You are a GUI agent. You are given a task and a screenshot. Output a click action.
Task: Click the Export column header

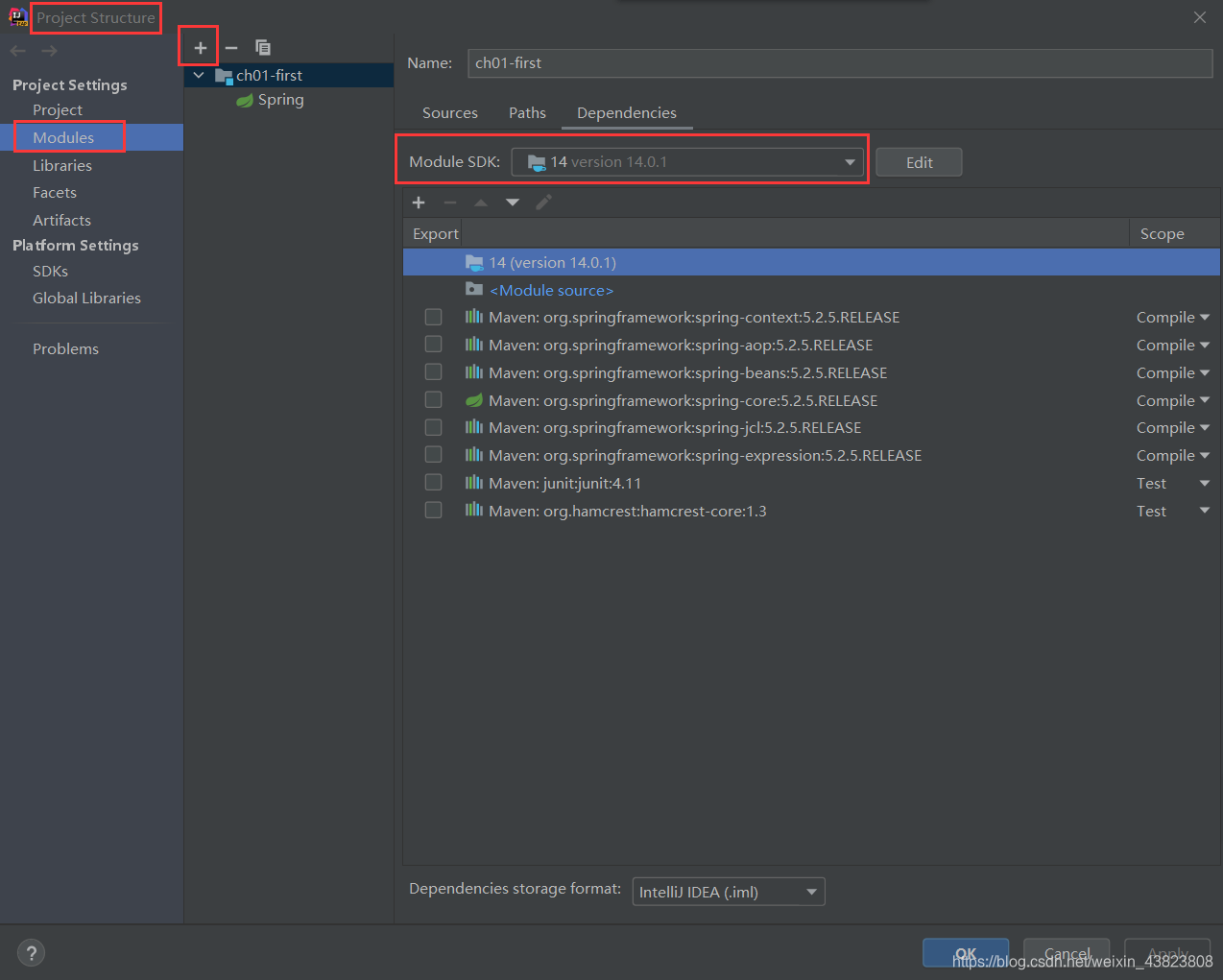click(x=435, y=234)
